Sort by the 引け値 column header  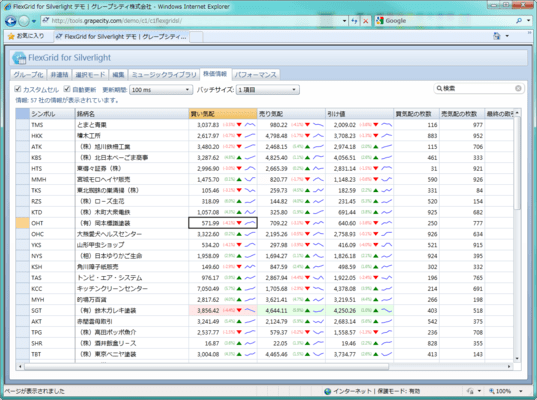359,114
